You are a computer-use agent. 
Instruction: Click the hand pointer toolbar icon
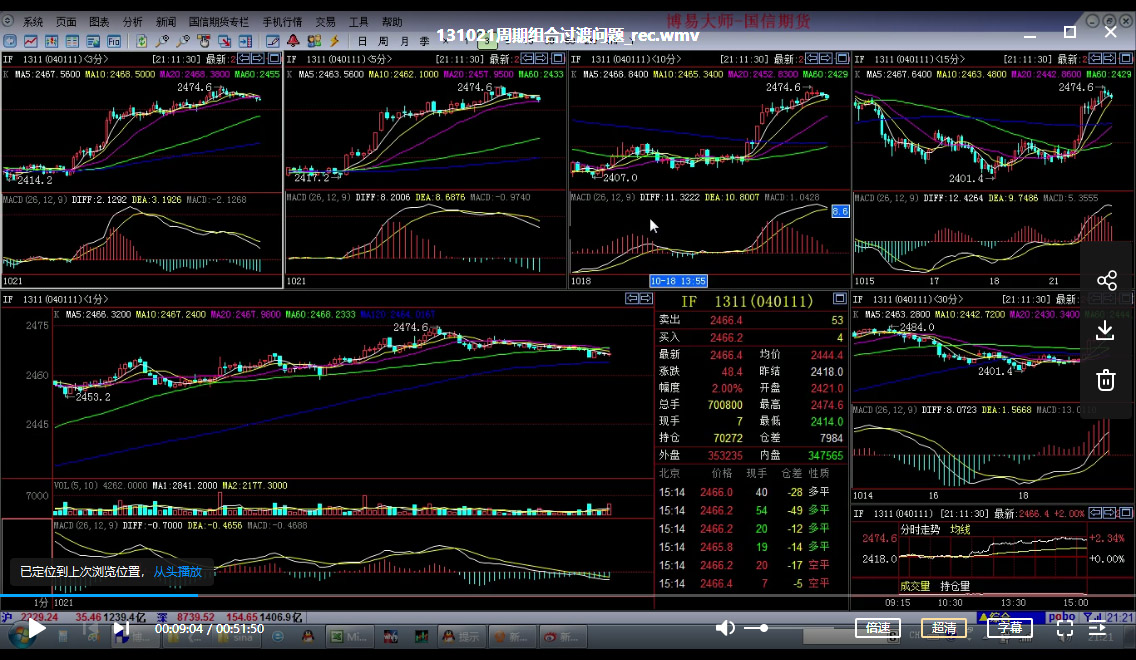[x=204, y=41]
